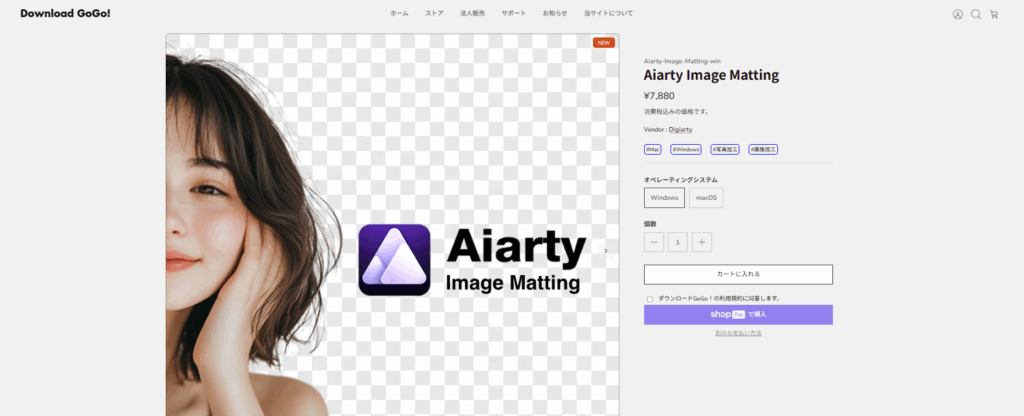
Task: Open the 法人販売 menu item
Action: (x=472, y=13)
